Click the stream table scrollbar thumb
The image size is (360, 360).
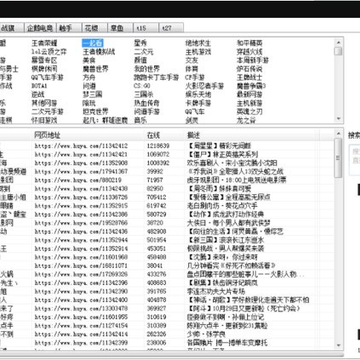pos(338,157)
